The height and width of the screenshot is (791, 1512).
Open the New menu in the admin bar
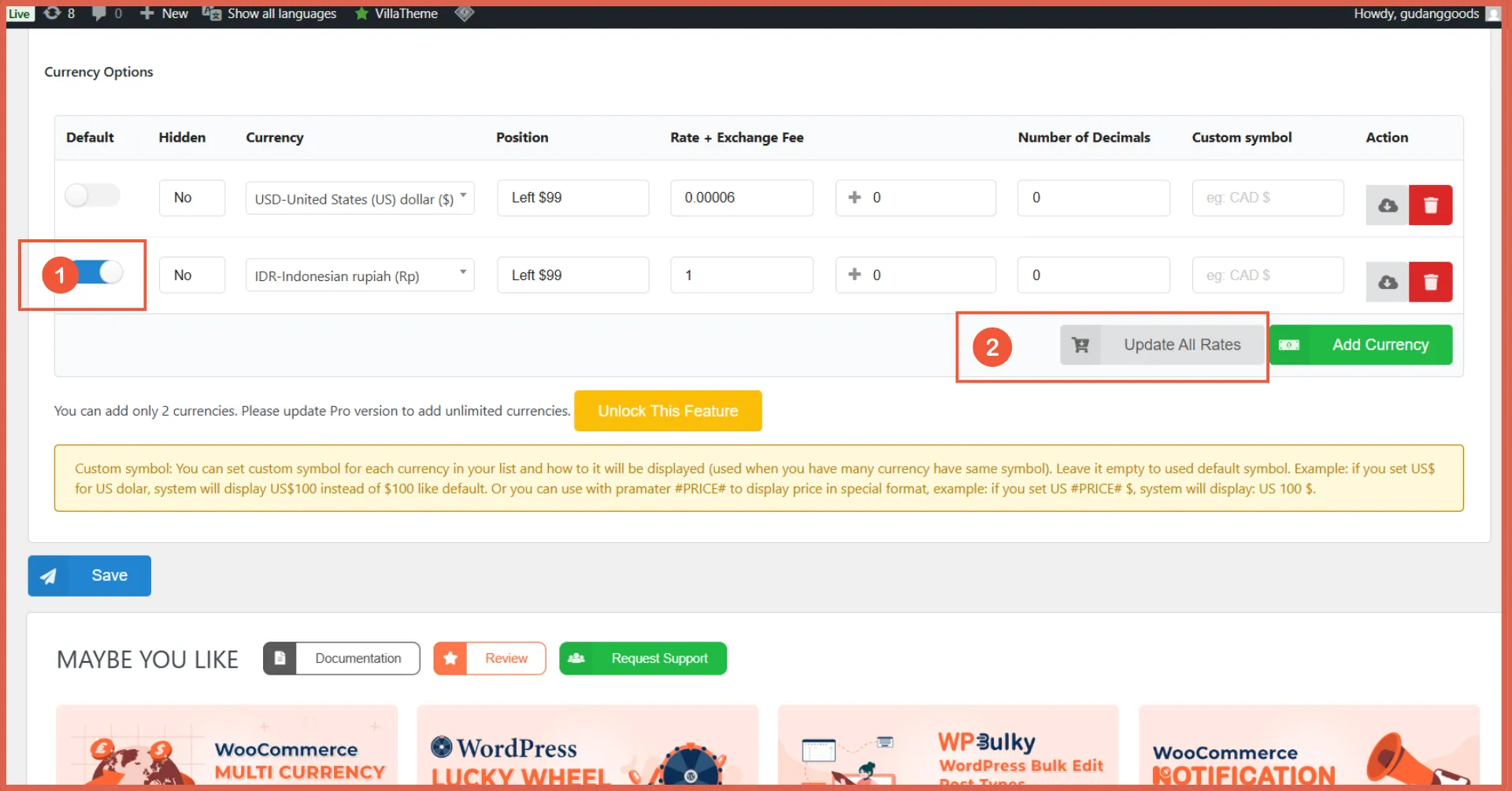tap(163, 13)
